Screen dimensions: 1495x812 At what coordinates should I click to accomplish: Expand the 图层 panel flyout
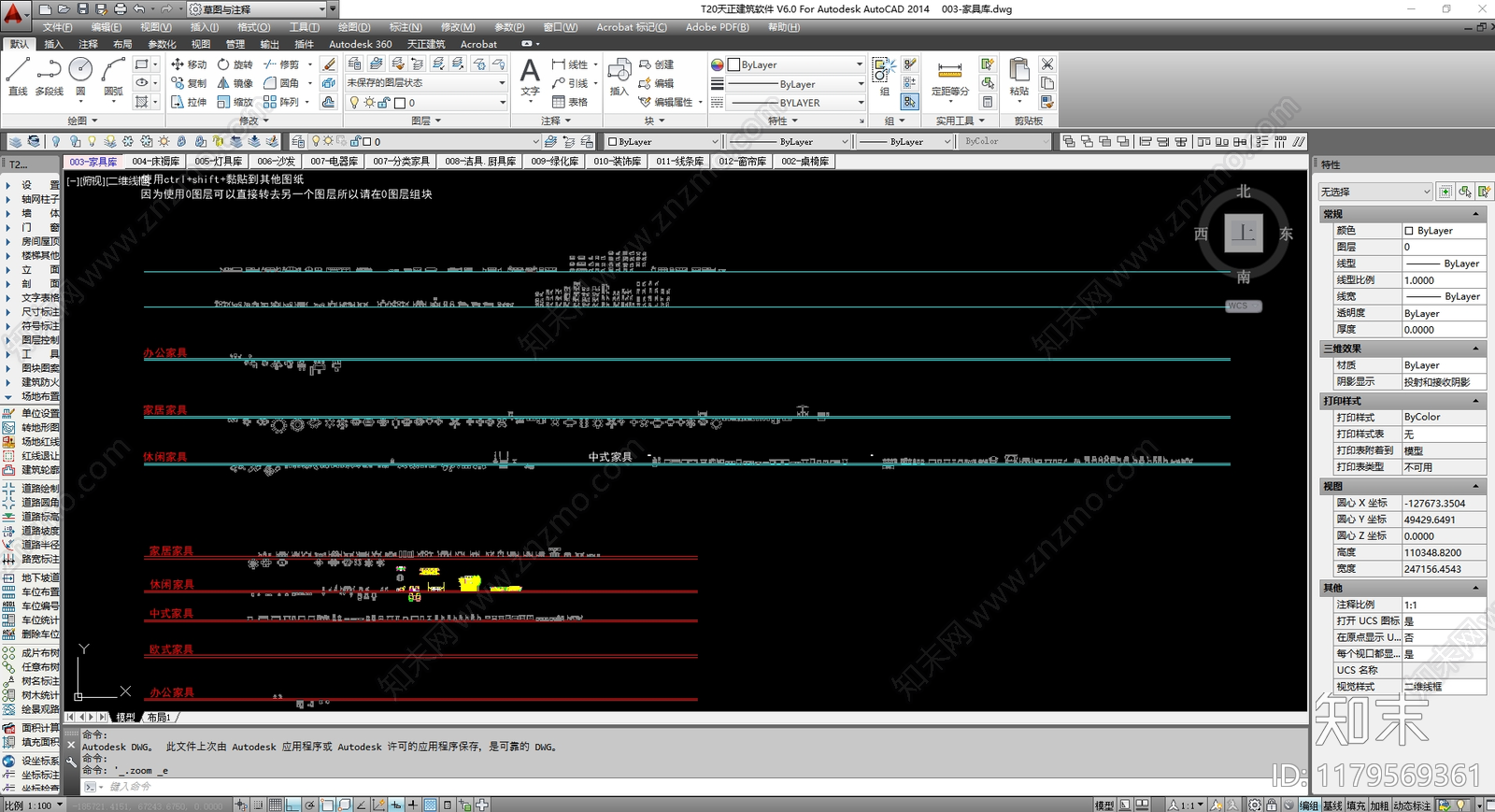pos(426,121)
